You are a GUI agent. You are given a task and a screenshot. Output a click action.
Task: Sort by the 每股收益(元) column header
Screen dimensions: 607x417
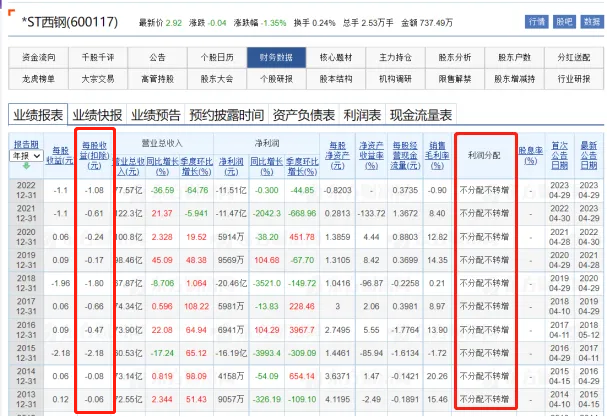tap(60, 155)
